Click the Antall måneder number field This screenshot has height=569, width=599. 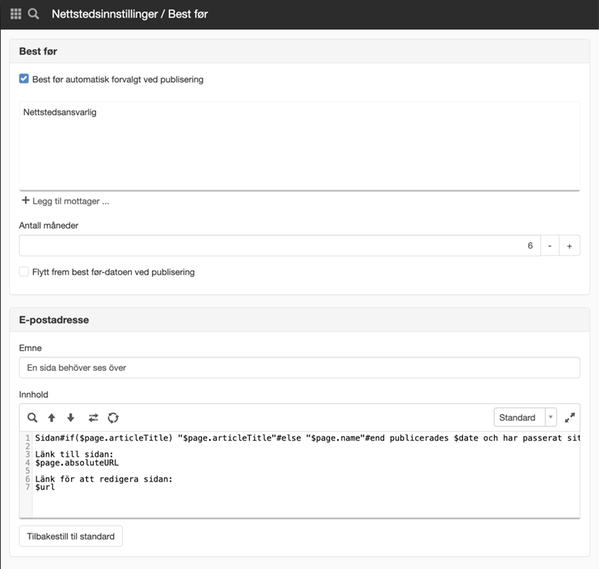pos(280,246)
